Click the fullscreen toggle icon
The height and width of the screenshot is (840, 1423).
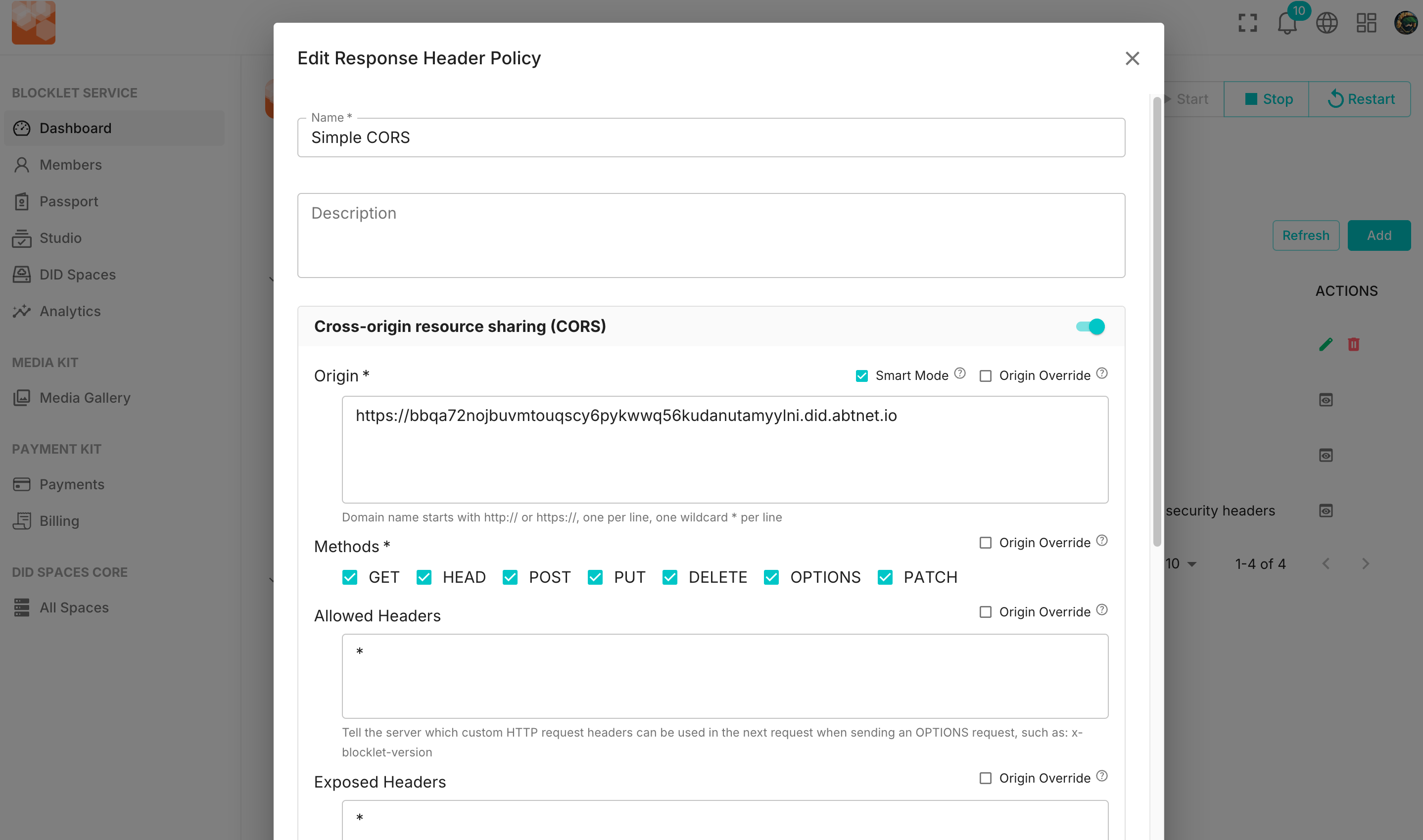click(1247, 23)
